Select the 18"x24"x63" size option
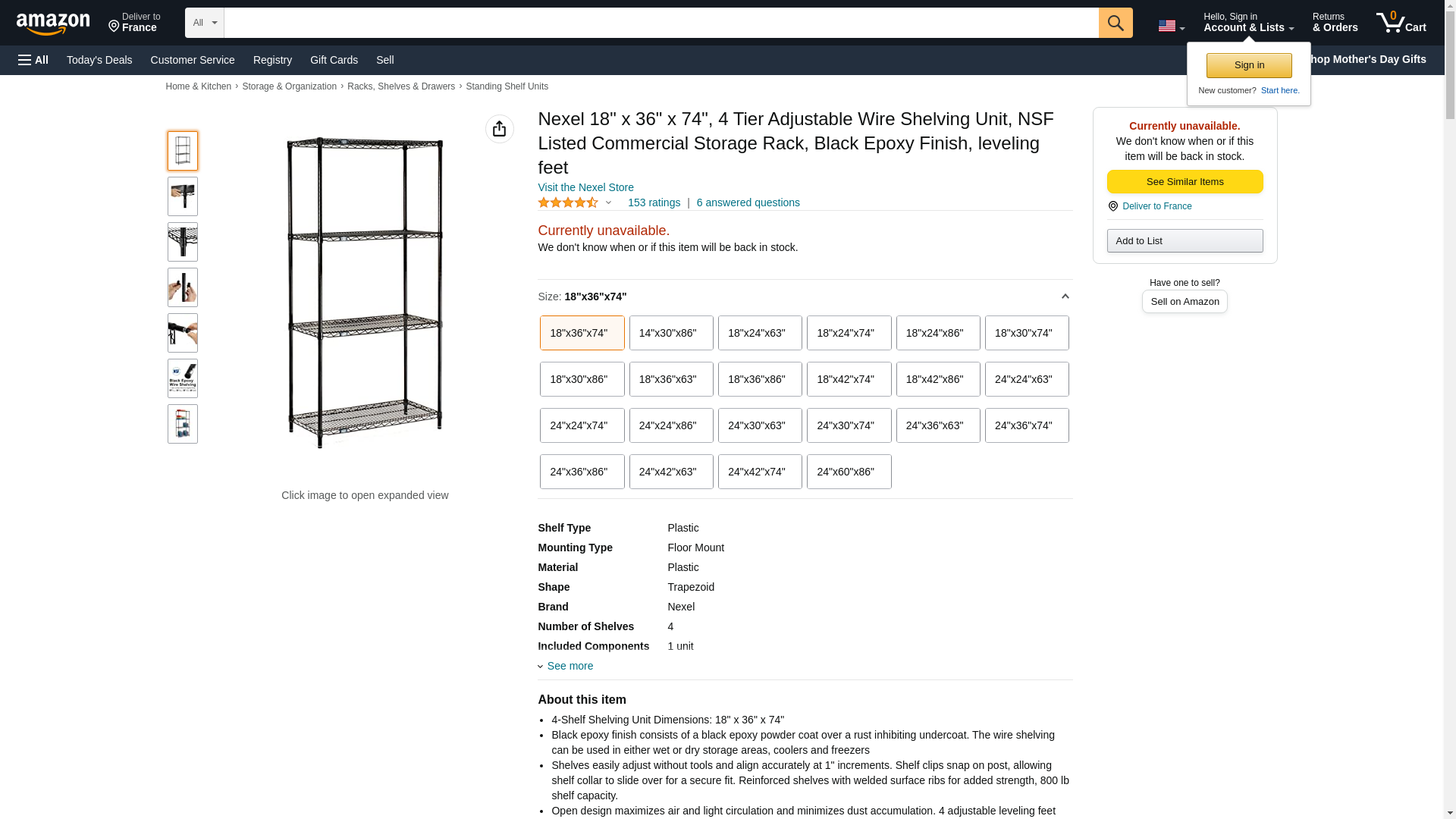 760,333
